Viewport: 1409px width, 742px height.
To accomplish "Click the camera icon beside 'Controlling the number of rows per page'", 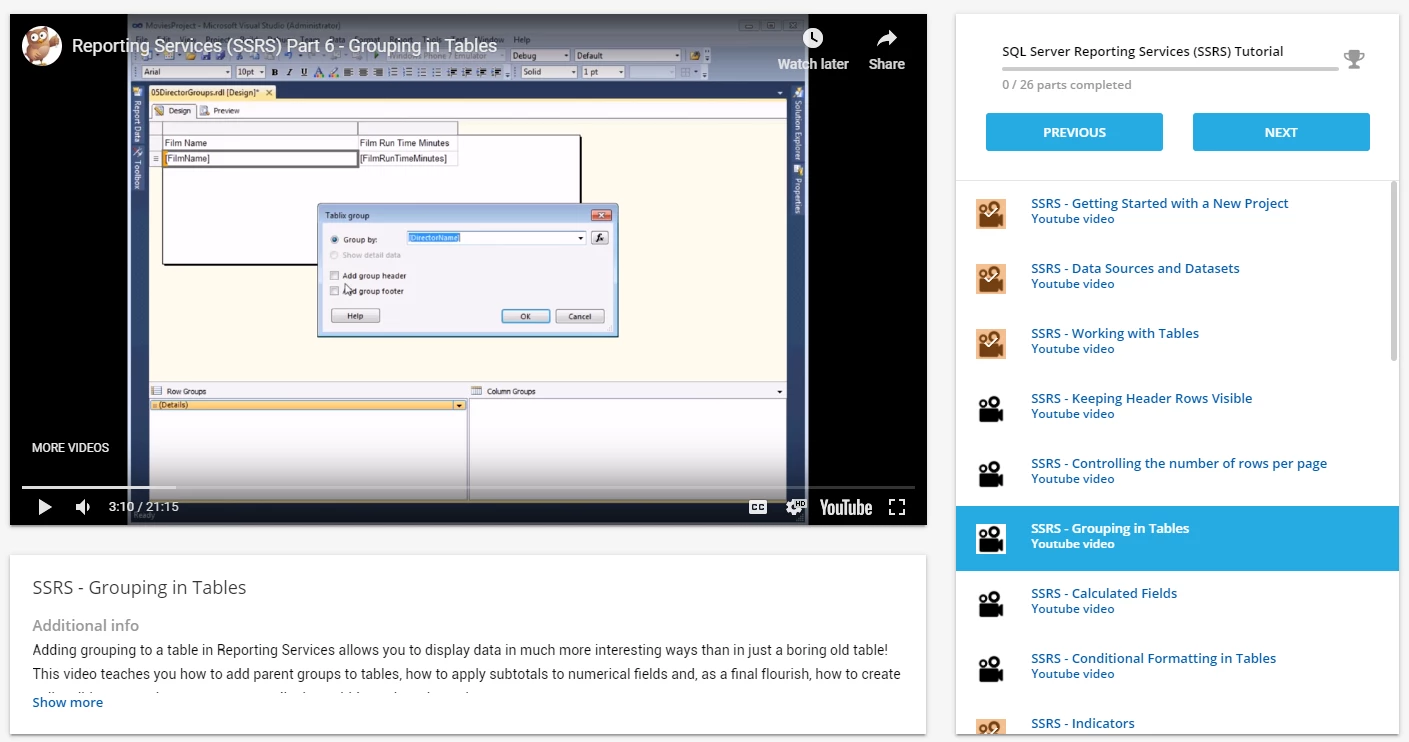I will coord(991,474).
